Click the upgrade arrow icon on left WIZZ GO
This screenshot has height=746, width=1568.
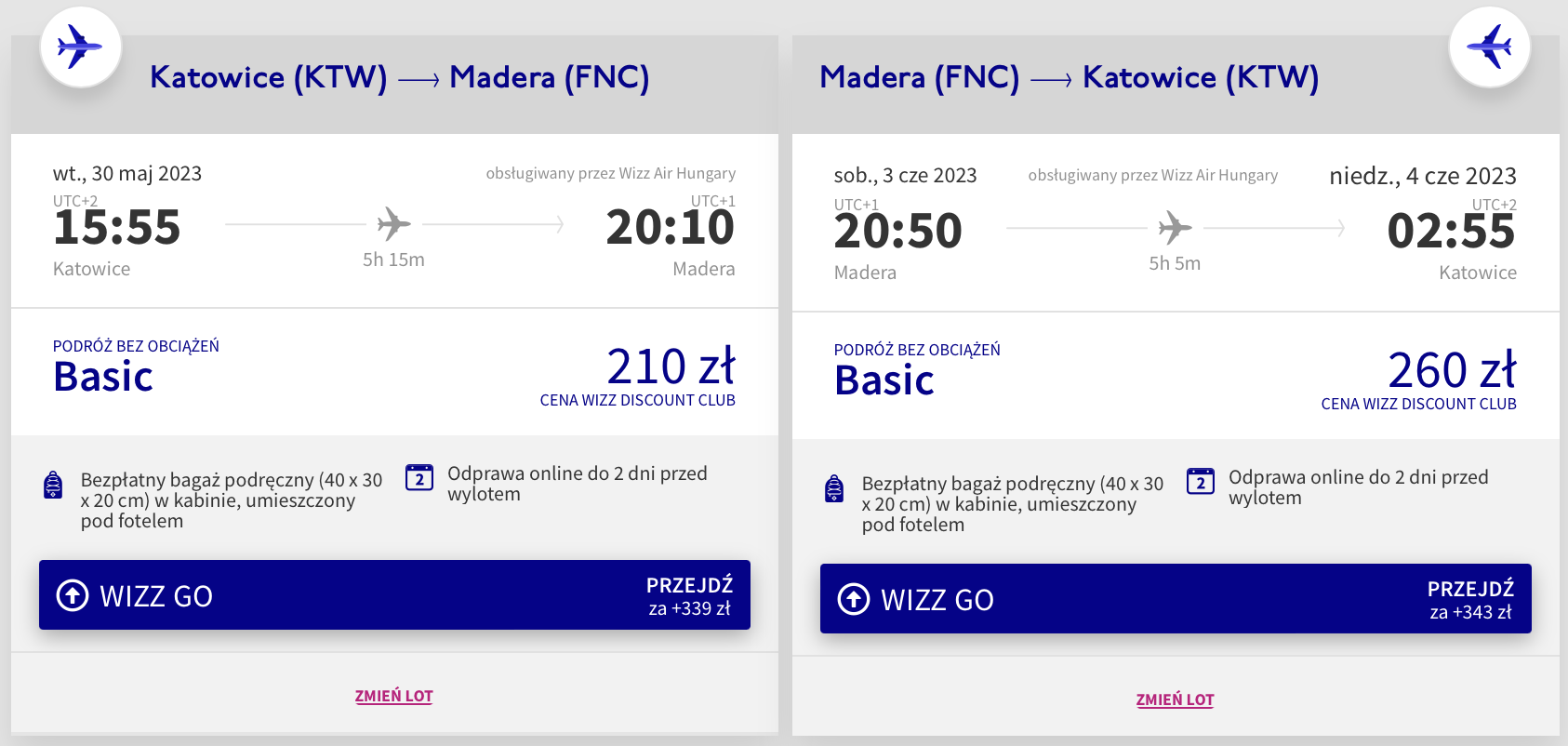[x=73, y=595]
